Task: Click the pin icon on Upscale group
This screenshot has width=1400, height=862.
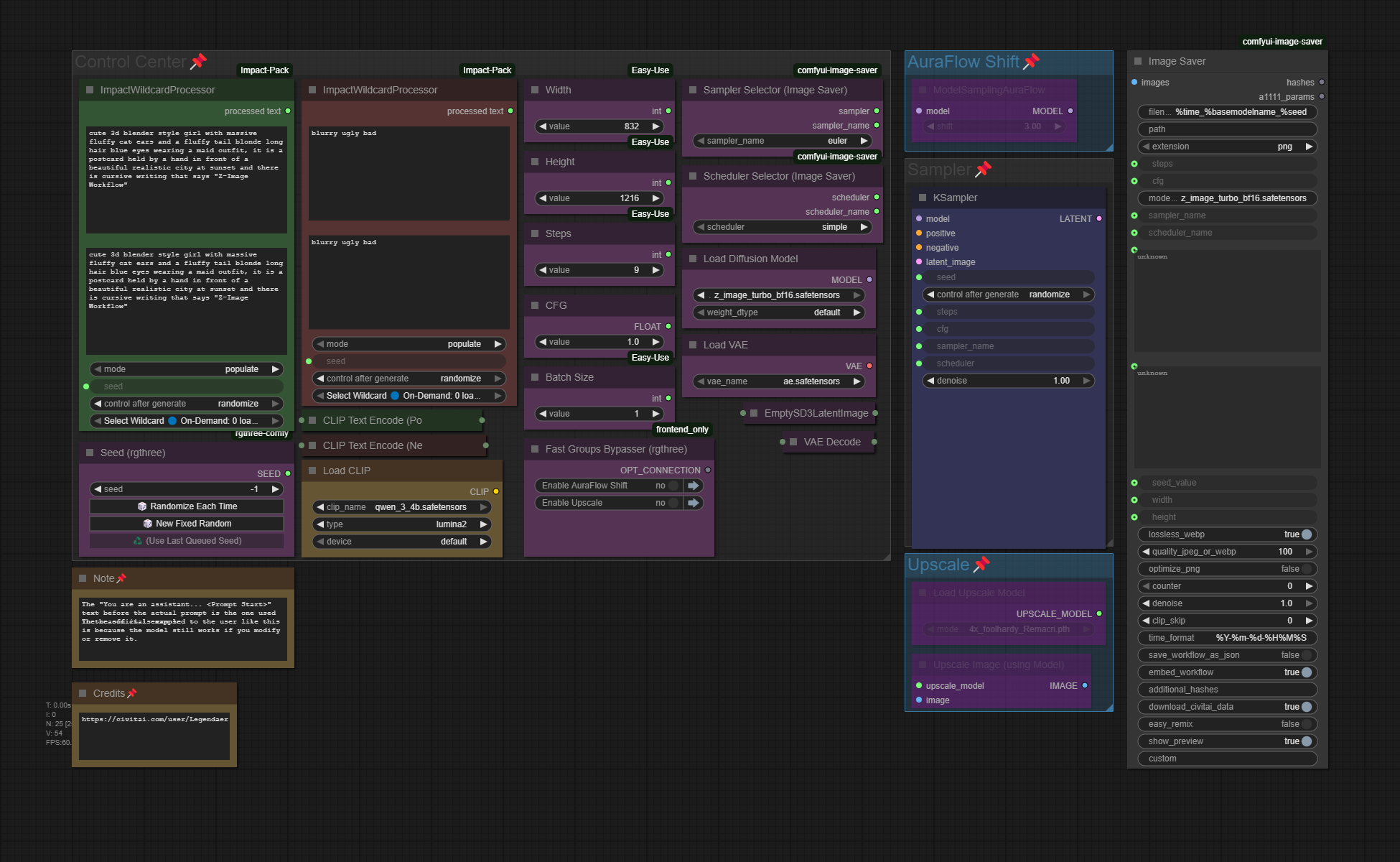Action: [981, 565]
